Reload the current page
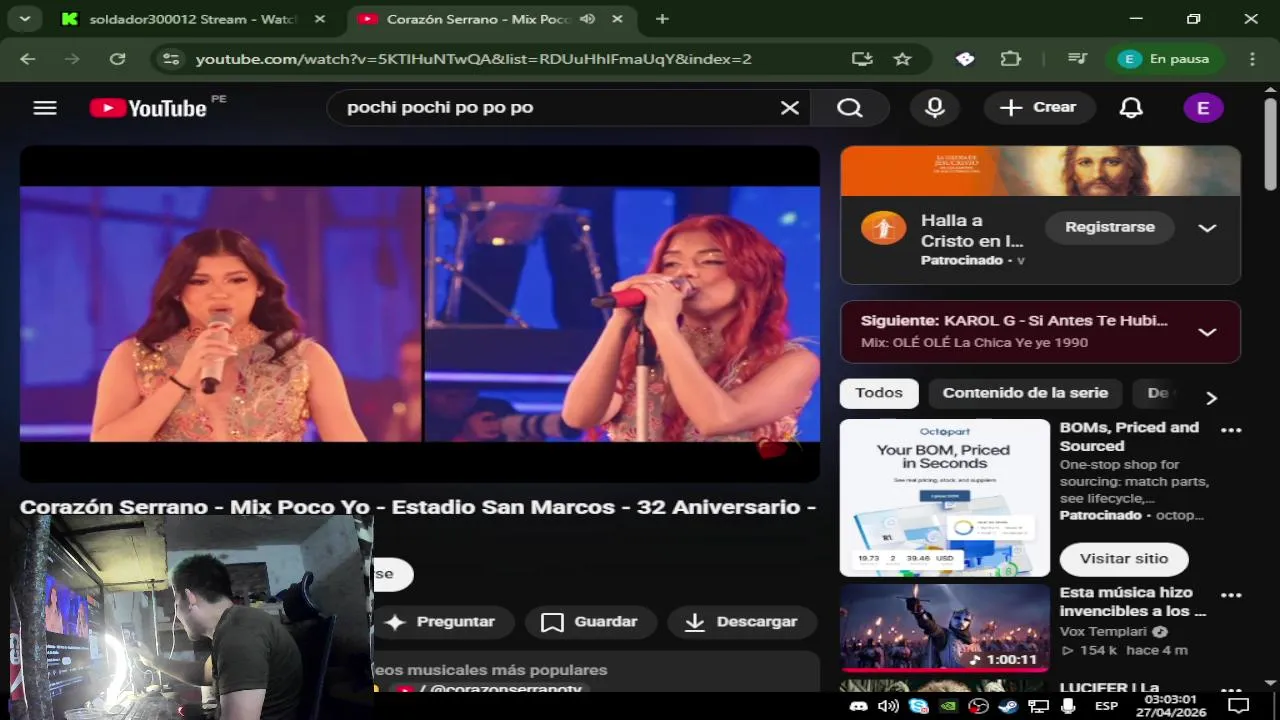 click(x=117, y=59)
